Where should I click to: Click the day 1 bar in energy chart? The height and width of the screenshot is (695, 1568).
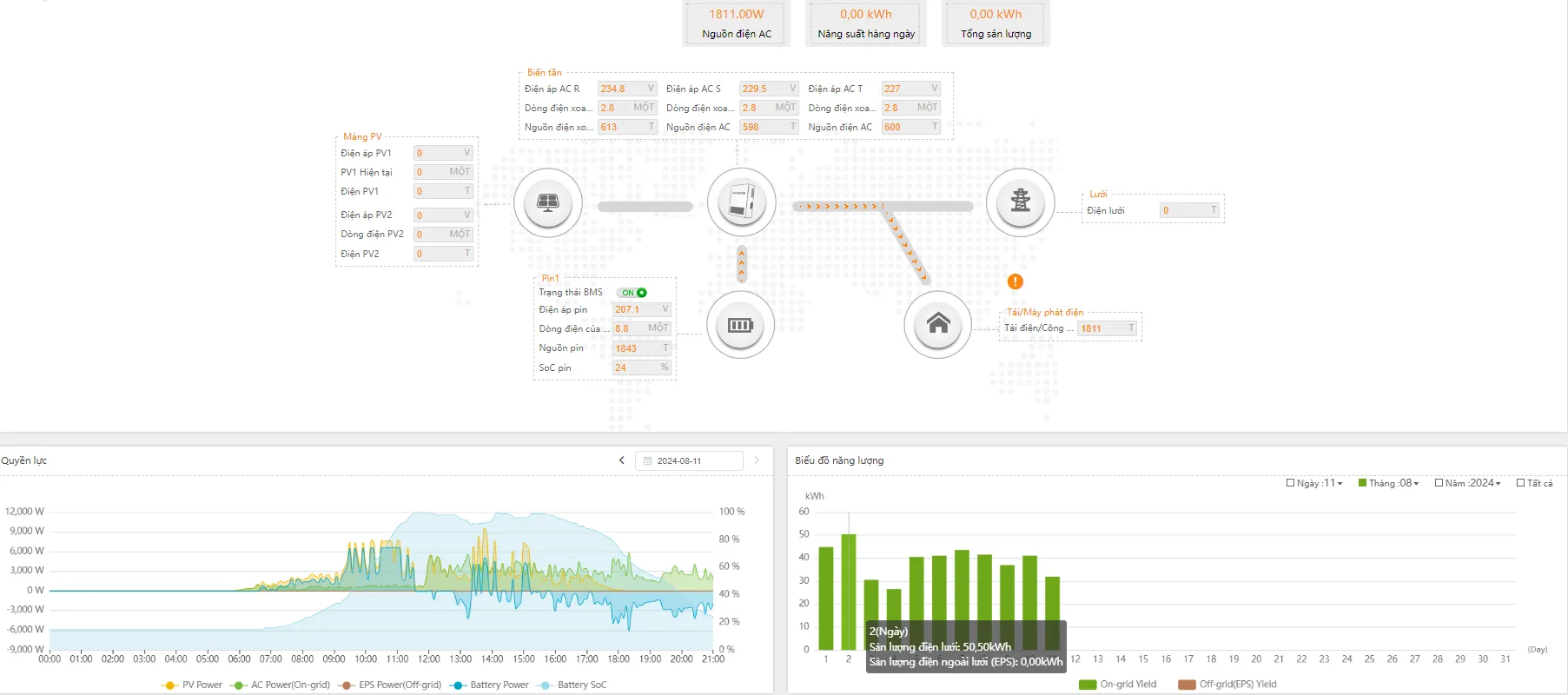pyautogui.click(x=826, y=599)
